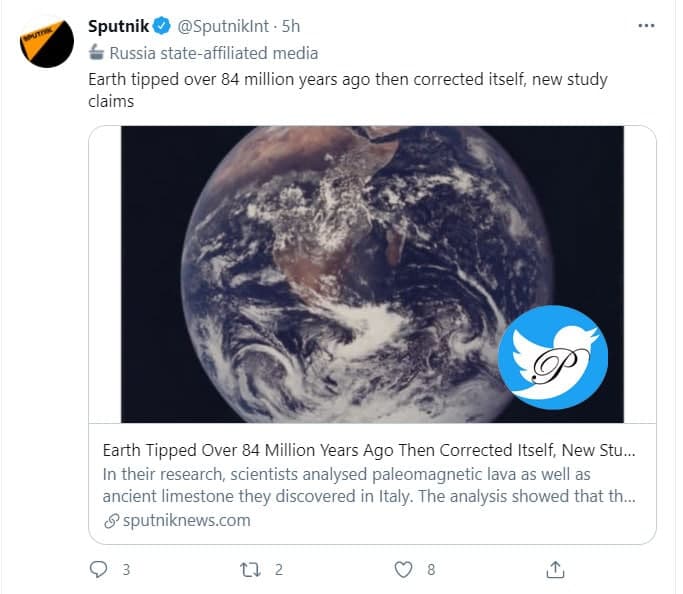The height and width of the screenshot is (594, 683).
Task: Click the blue verified badge
Action: (x=162, y=26)
